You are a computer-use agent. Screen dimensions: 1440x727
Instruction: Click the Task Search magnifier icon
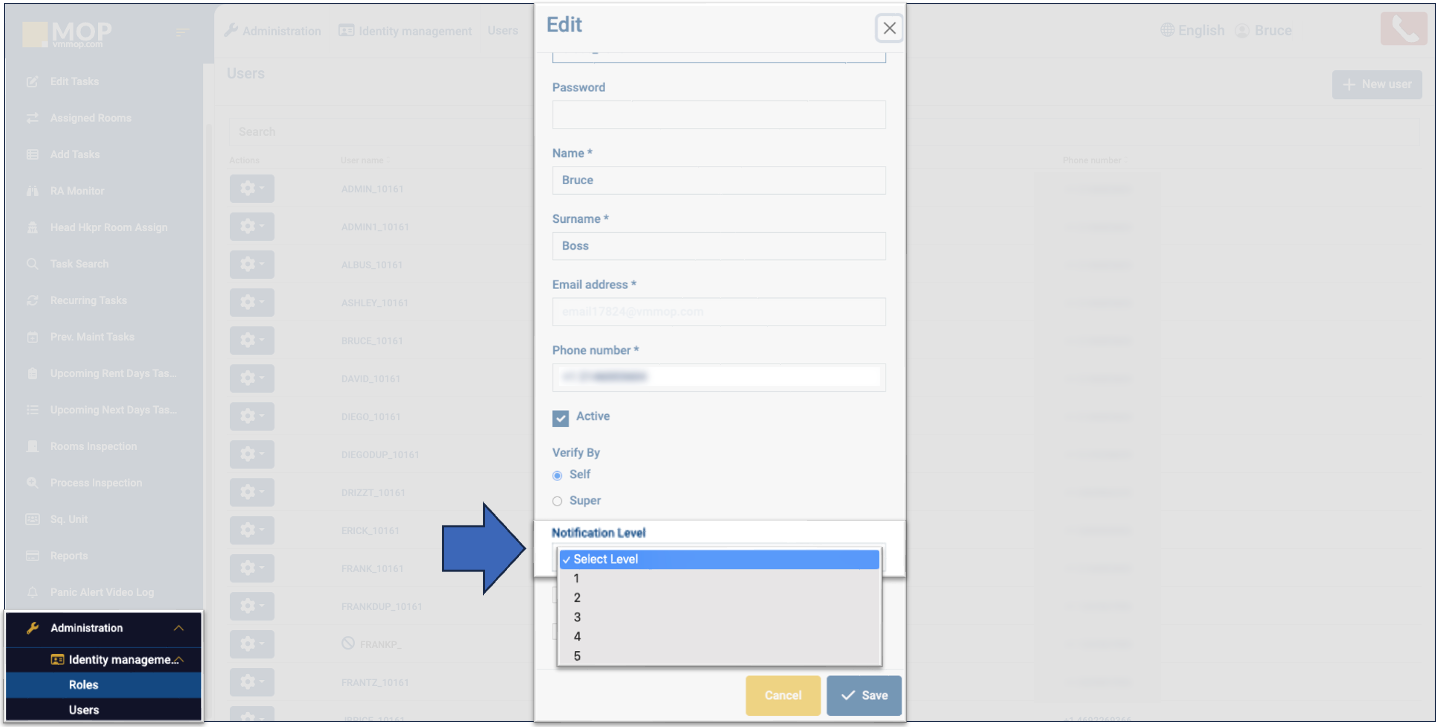pyautogui.click(x=32, y=264)
